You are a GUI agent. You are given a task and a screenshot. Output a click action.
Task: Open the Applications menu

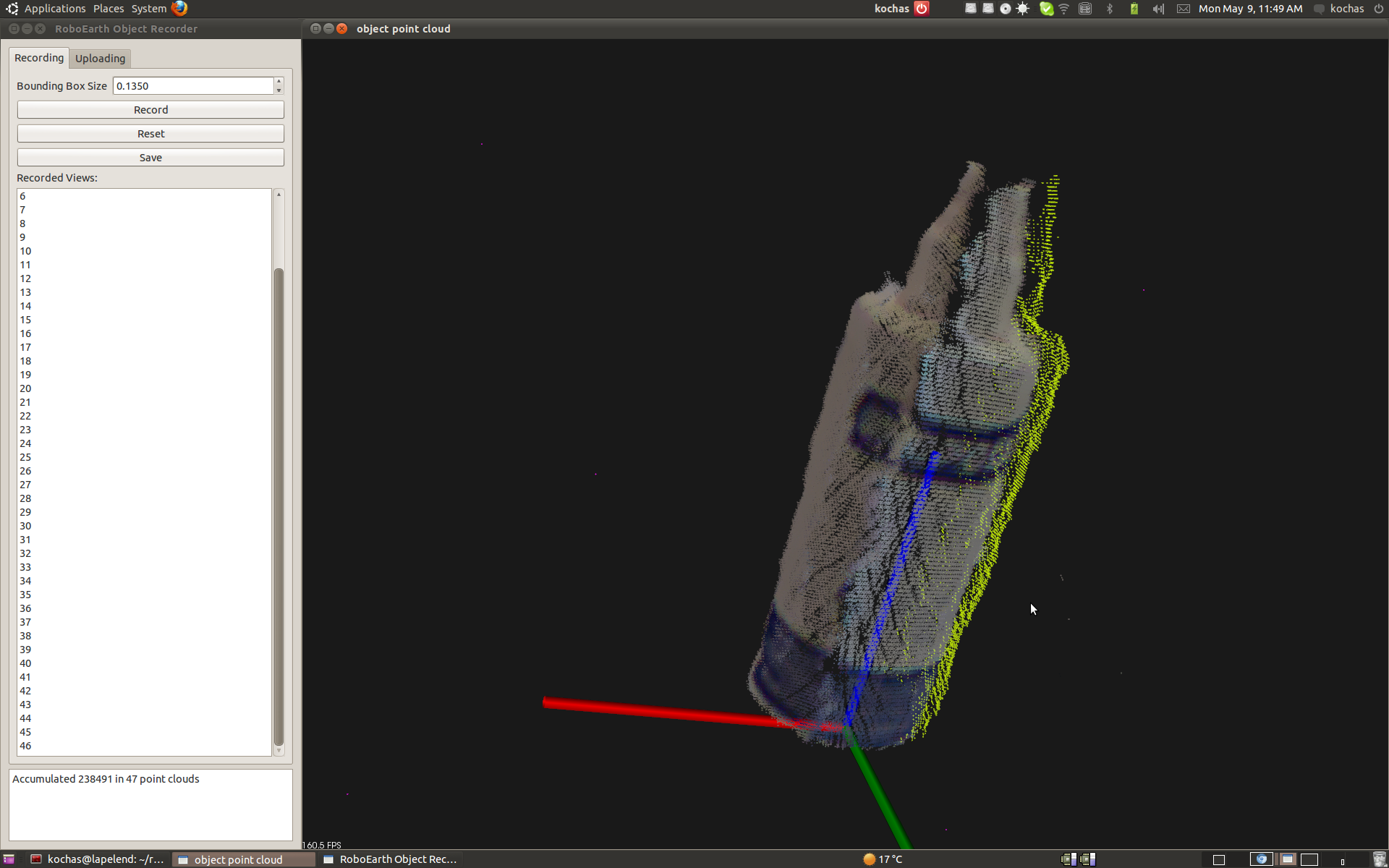coord(55,9)
